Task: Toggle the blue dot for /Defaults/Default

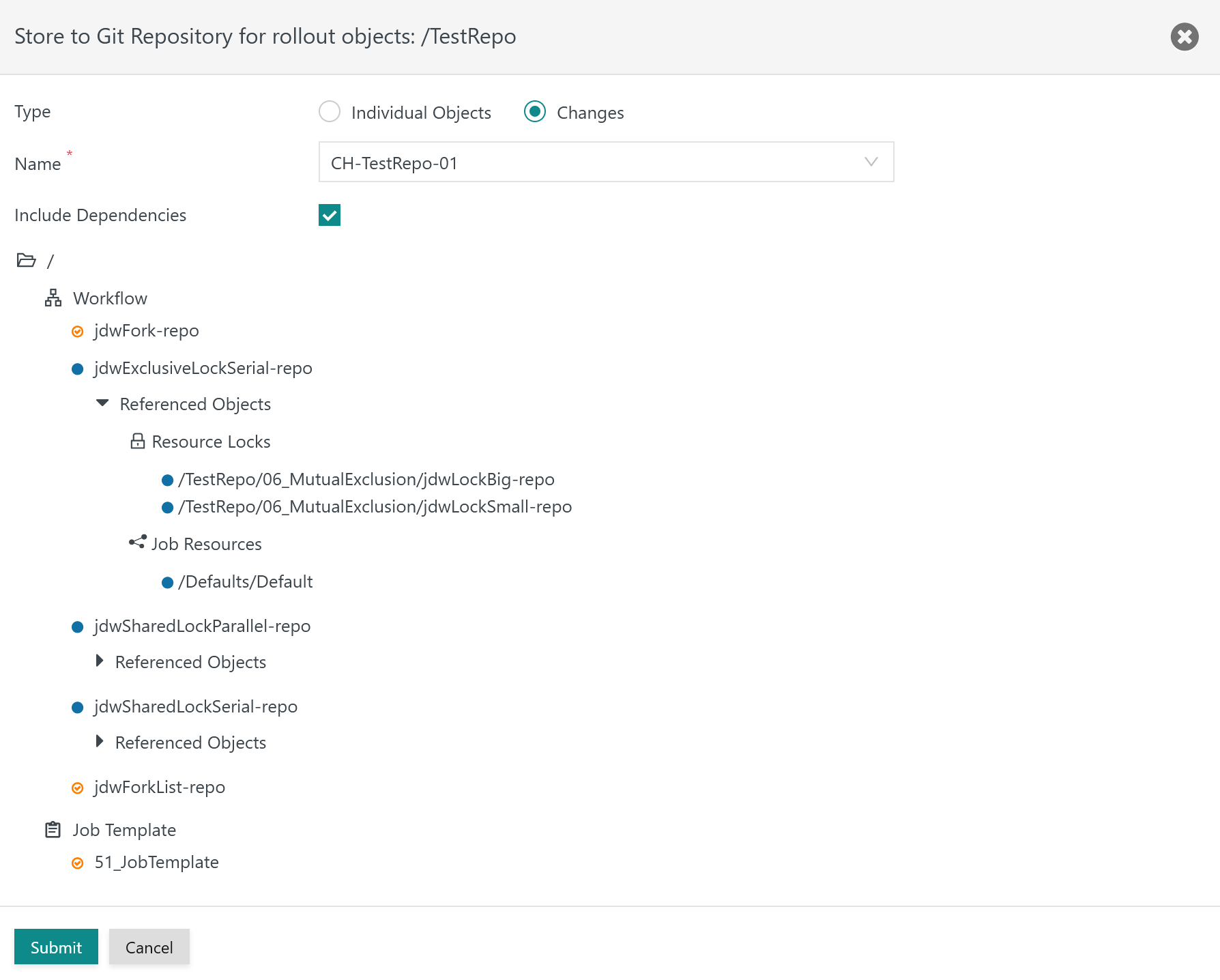Action: [x=167, y=583]
